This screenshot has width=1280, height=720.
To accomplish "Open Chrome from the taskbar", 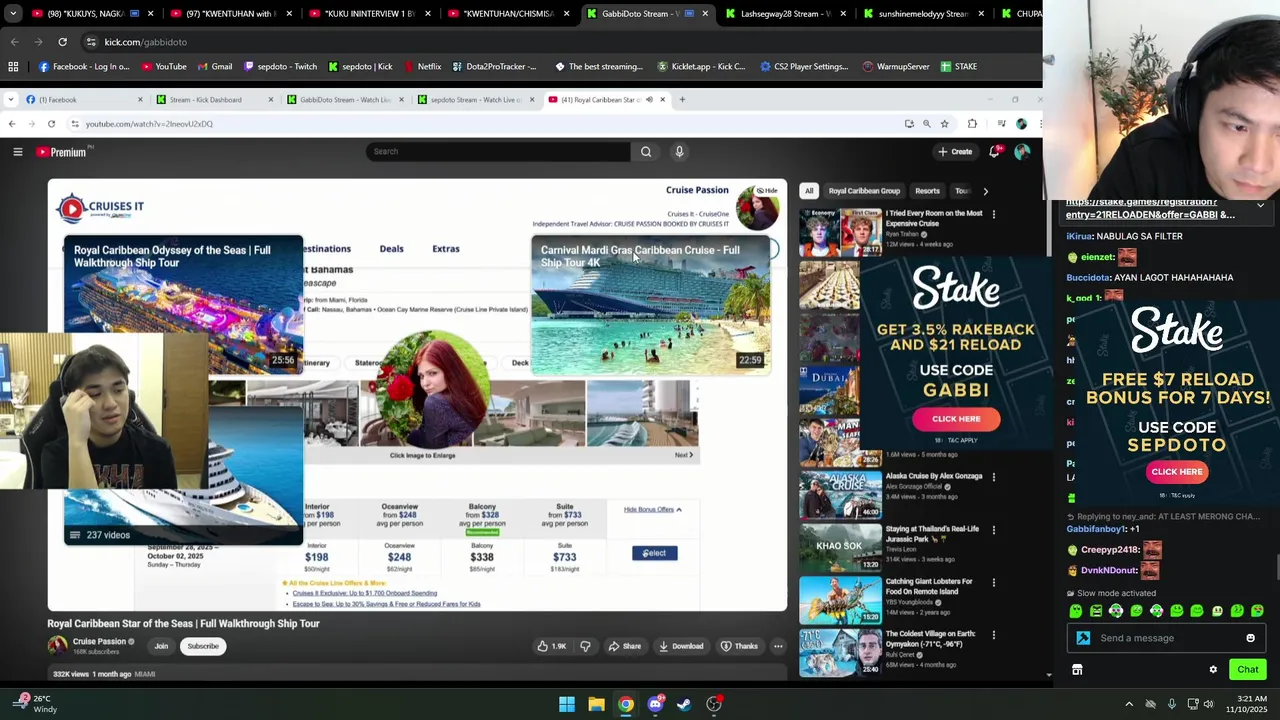I will 625,704.
